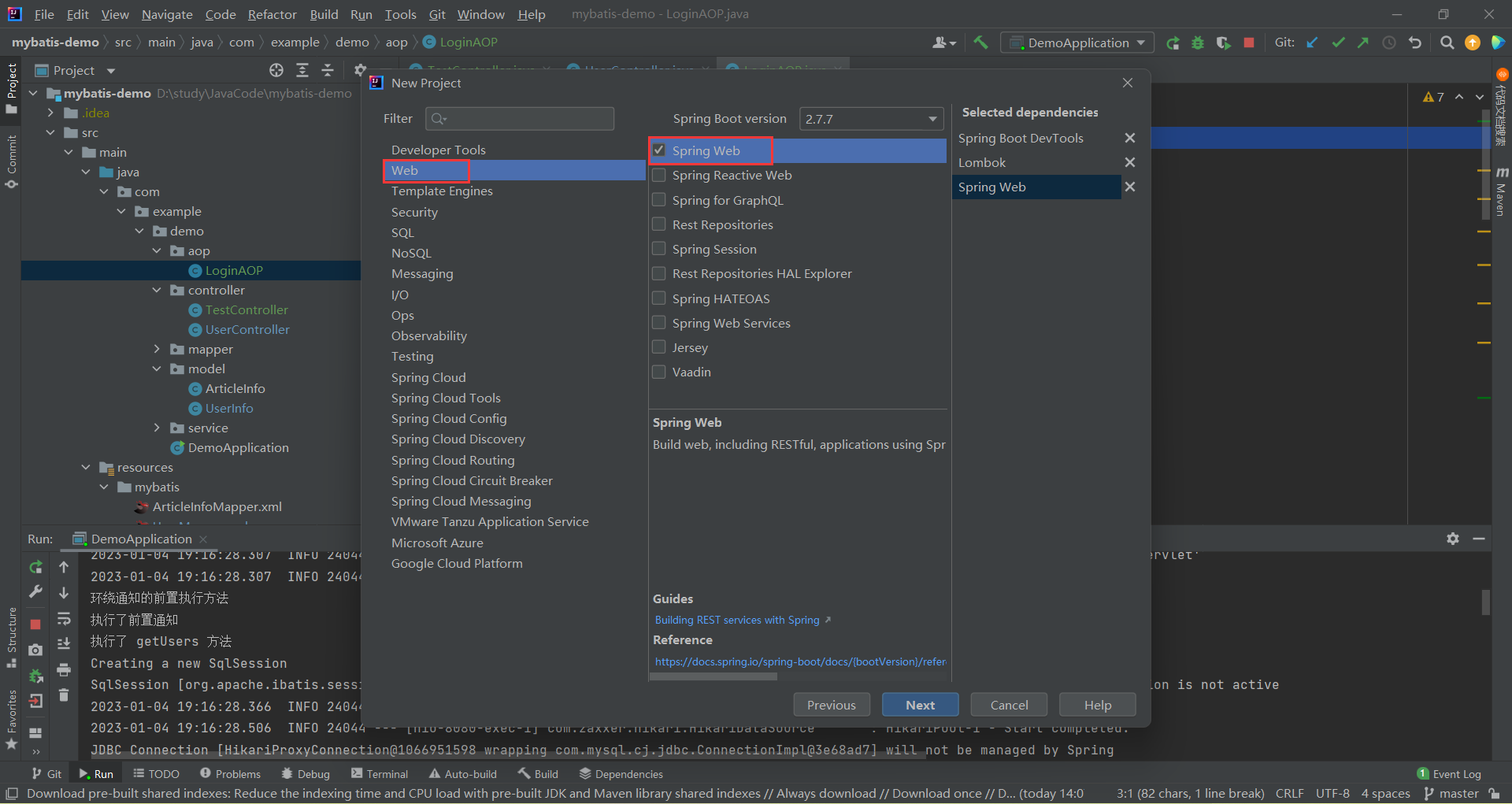Collapse the model package node
This screenshot has height=804, width=1512.
tap(157, 369)
